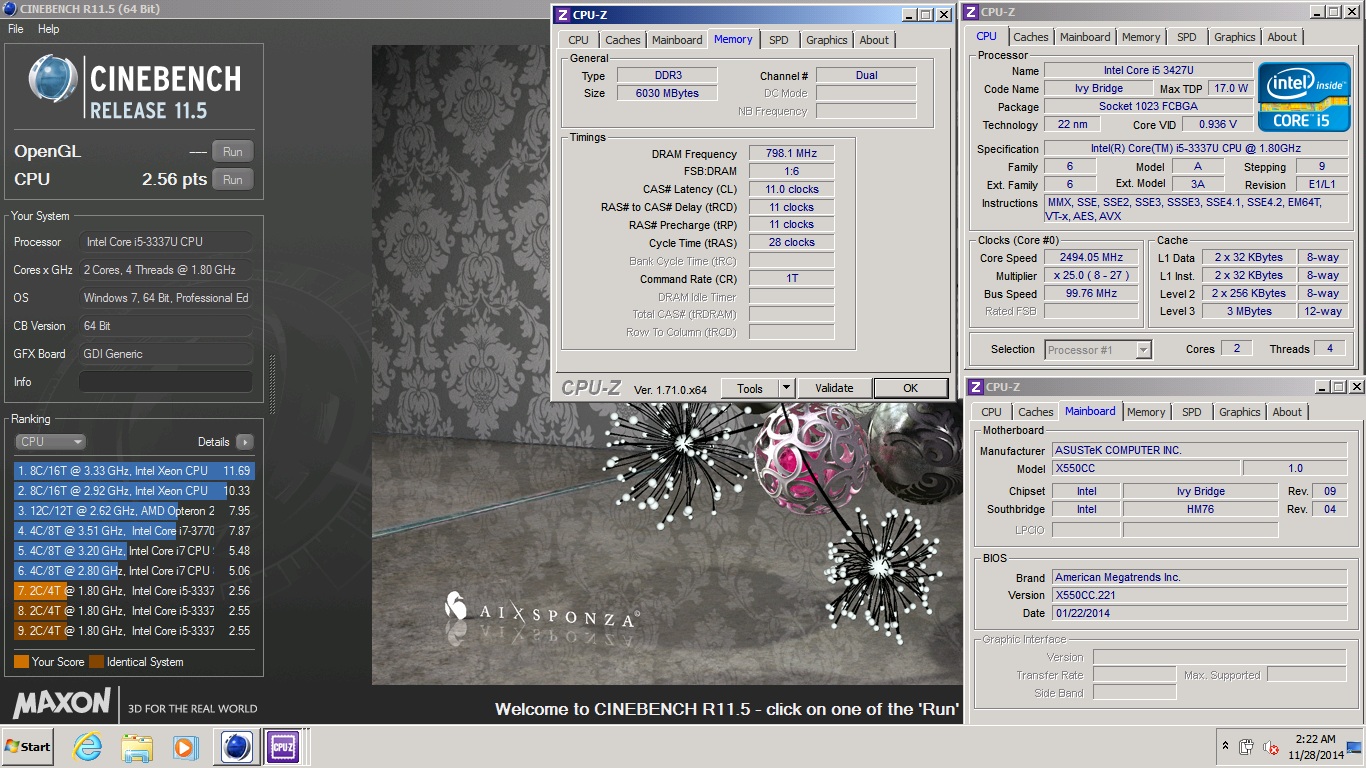Select ranking row 7 i5-3337 score 2.56
1366x768 pixels.
pos(134,591)
